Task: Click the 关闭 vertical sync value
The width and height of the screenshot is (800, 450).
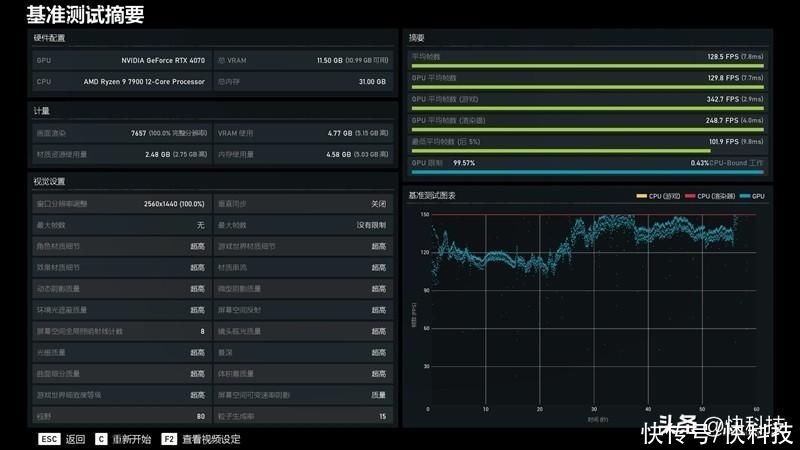Action: pos(379,204)
